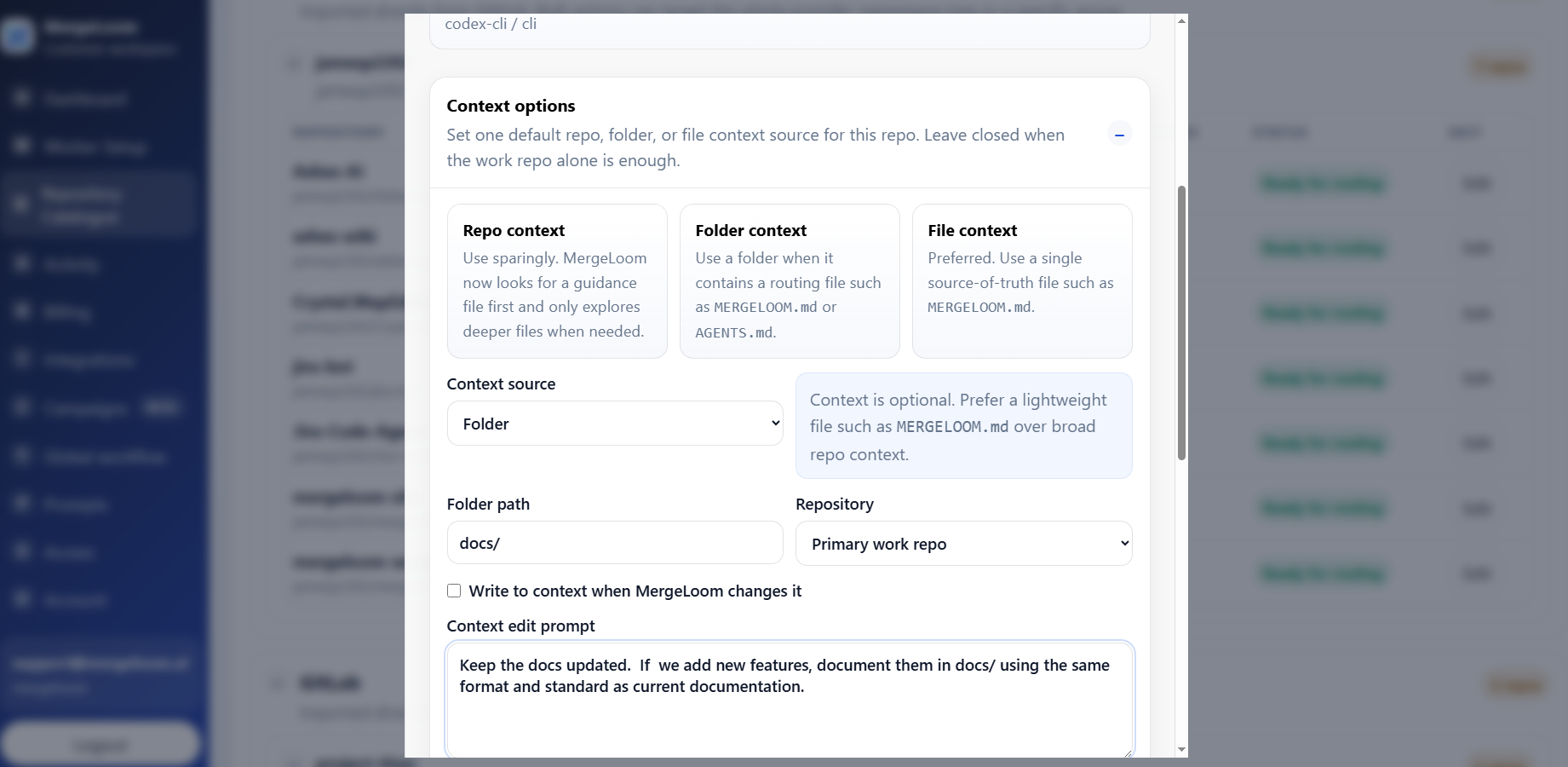Click the 'codex-cli / cli' text
The image size is (1568, 767).
click(491, 24)
